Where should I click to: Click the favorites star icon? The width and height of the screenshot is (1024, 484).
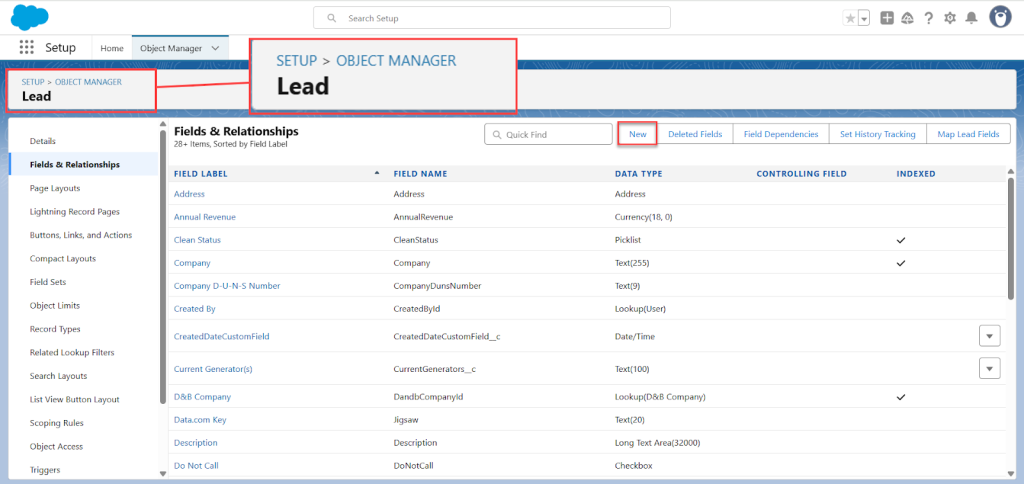850,18
